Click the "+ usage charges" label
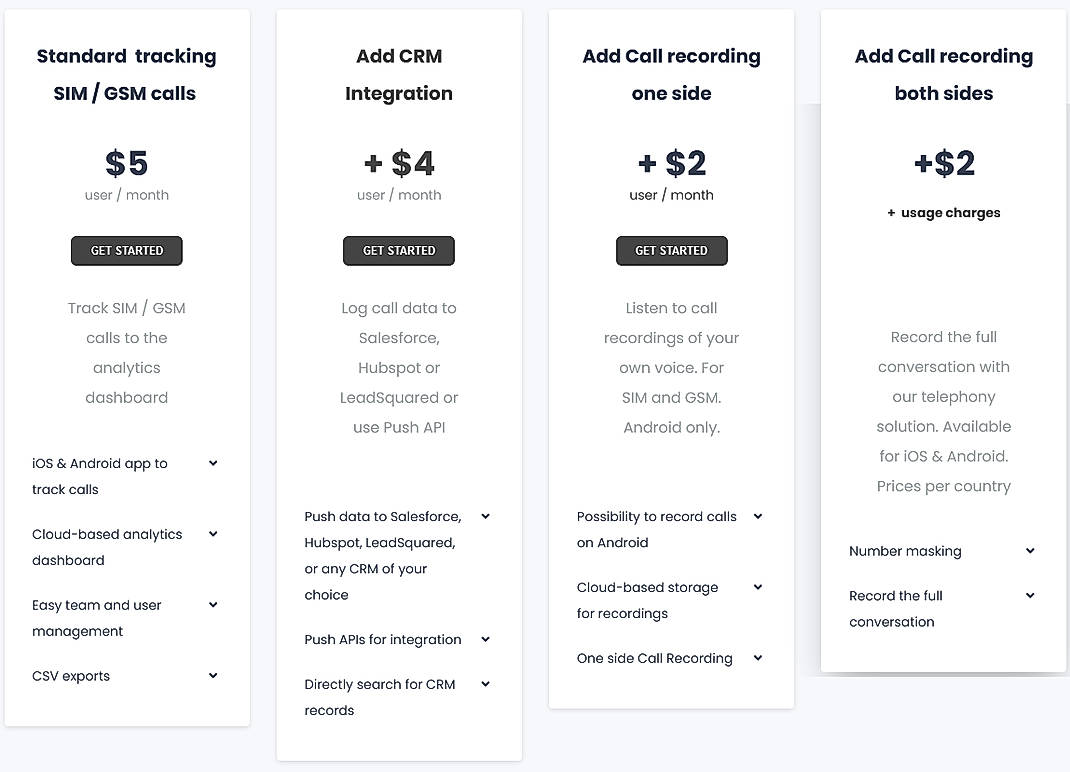This screenshot has width=1070, height=772. (943, 212)
